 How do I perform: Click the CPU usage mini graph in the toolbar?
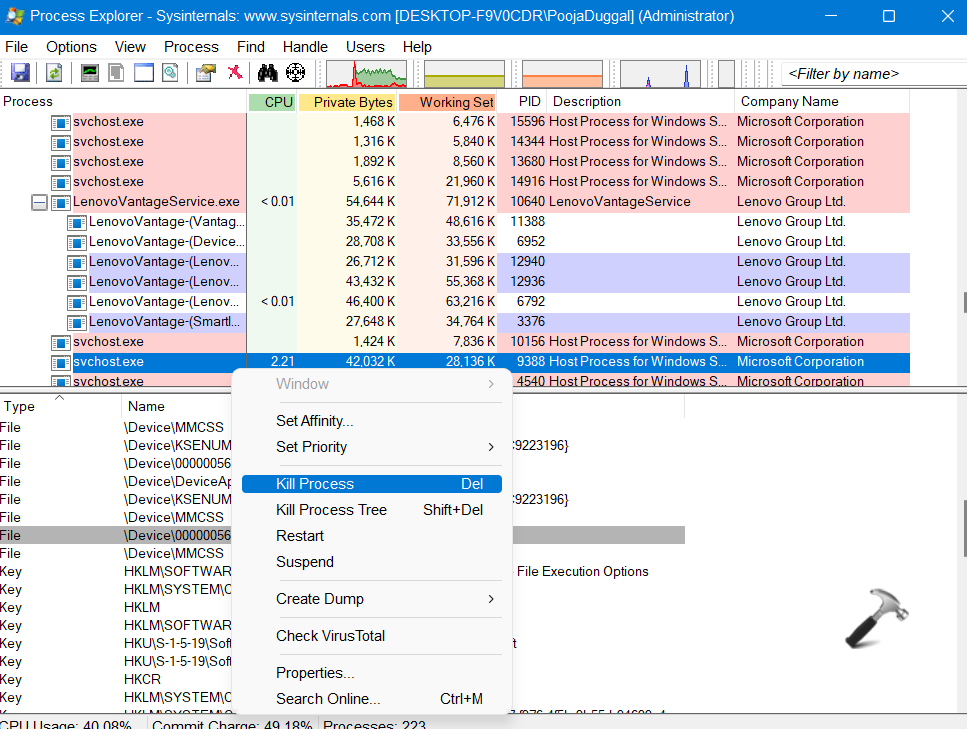[x=366, y=74]
